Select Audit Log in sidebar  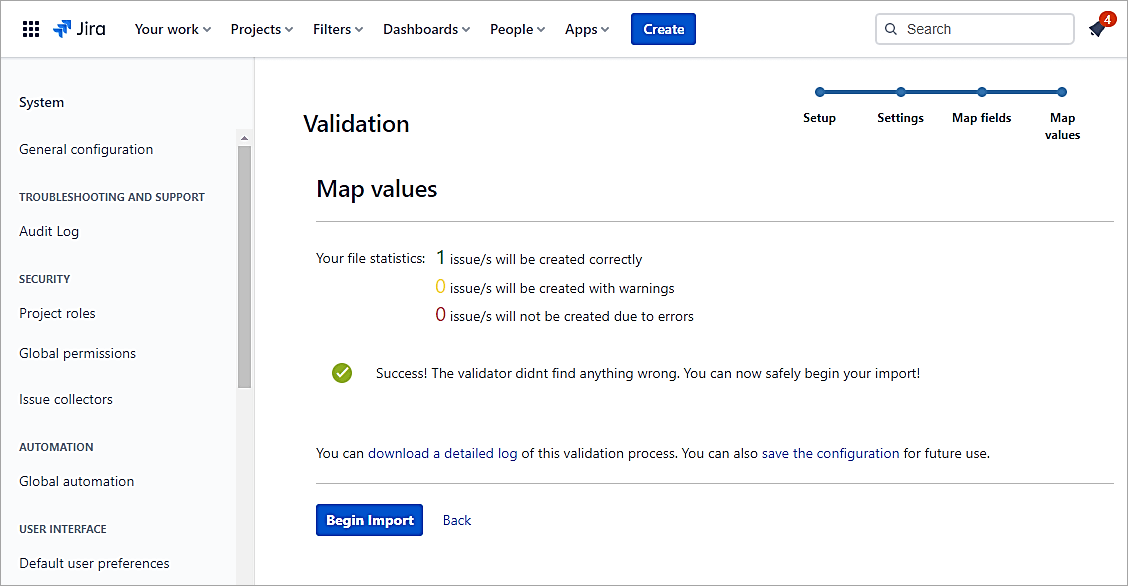click(x=49, y=231)
